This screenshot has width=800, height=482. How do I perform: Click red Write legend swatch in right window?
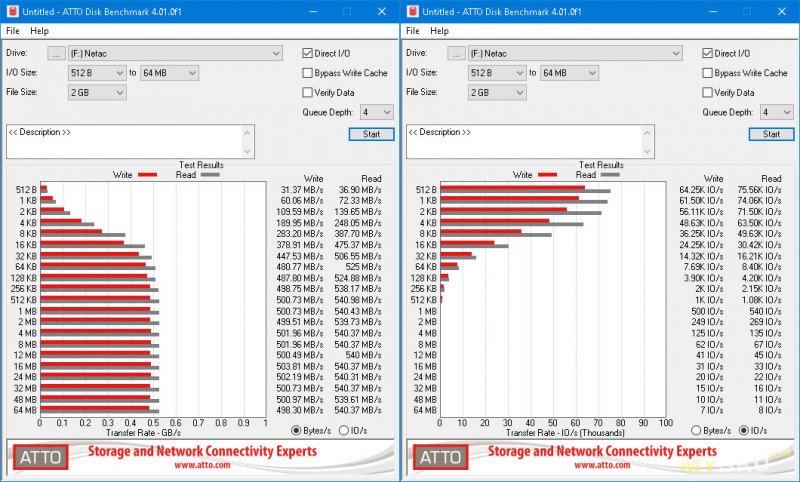[547, 175]
